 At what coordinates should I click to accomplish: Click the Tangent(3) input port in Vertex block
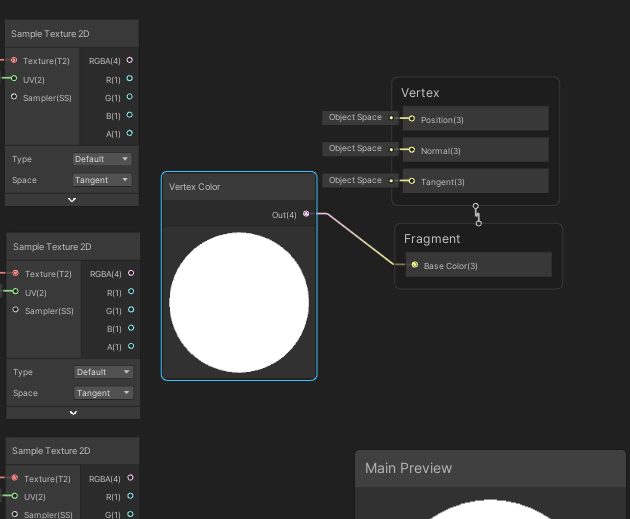[x=412, y=181]
